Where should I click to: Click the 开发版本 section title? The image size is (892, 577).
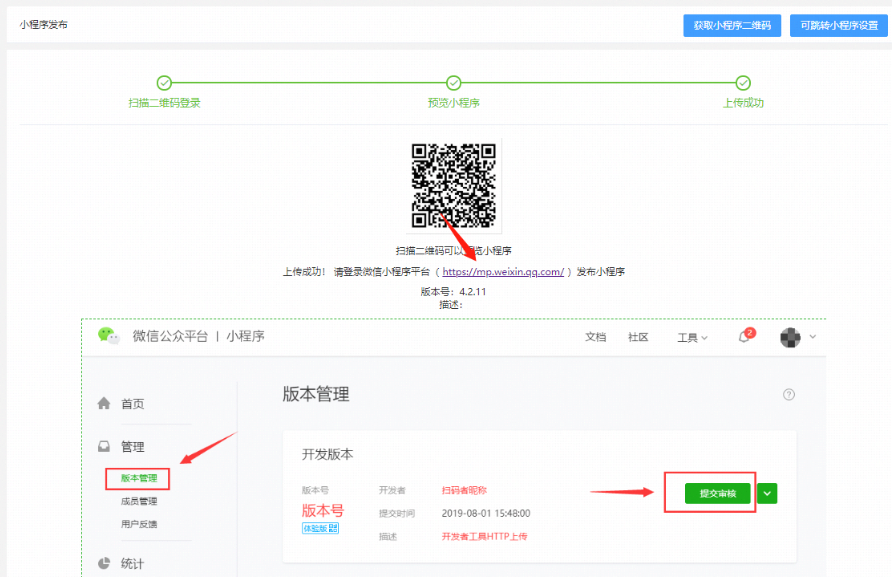pos(327,454)
